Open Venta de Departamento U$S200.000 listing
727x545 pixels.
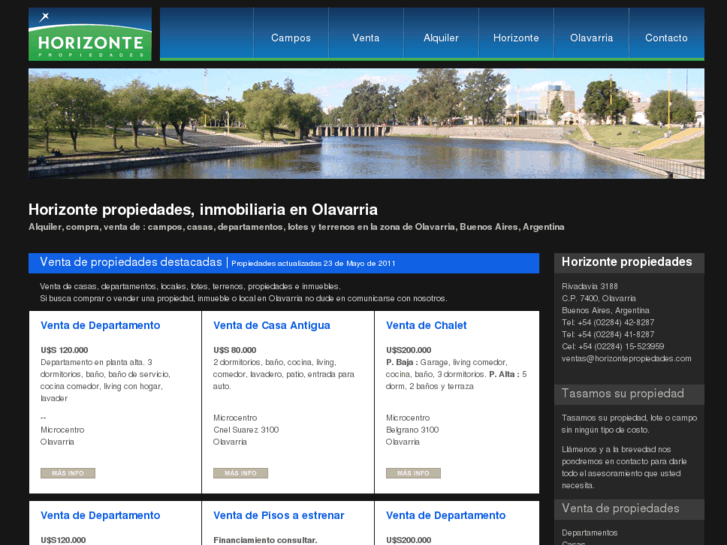point(446,516)
